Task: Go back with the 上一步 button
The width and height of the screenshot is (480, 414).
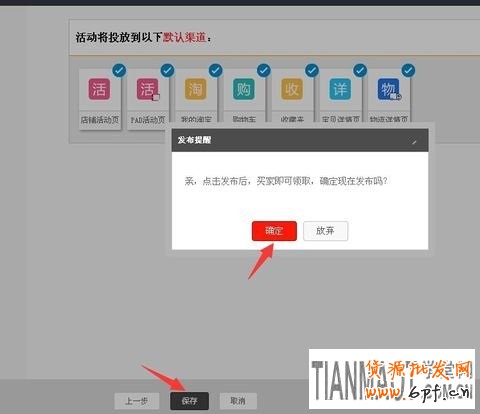Action: 137,401
